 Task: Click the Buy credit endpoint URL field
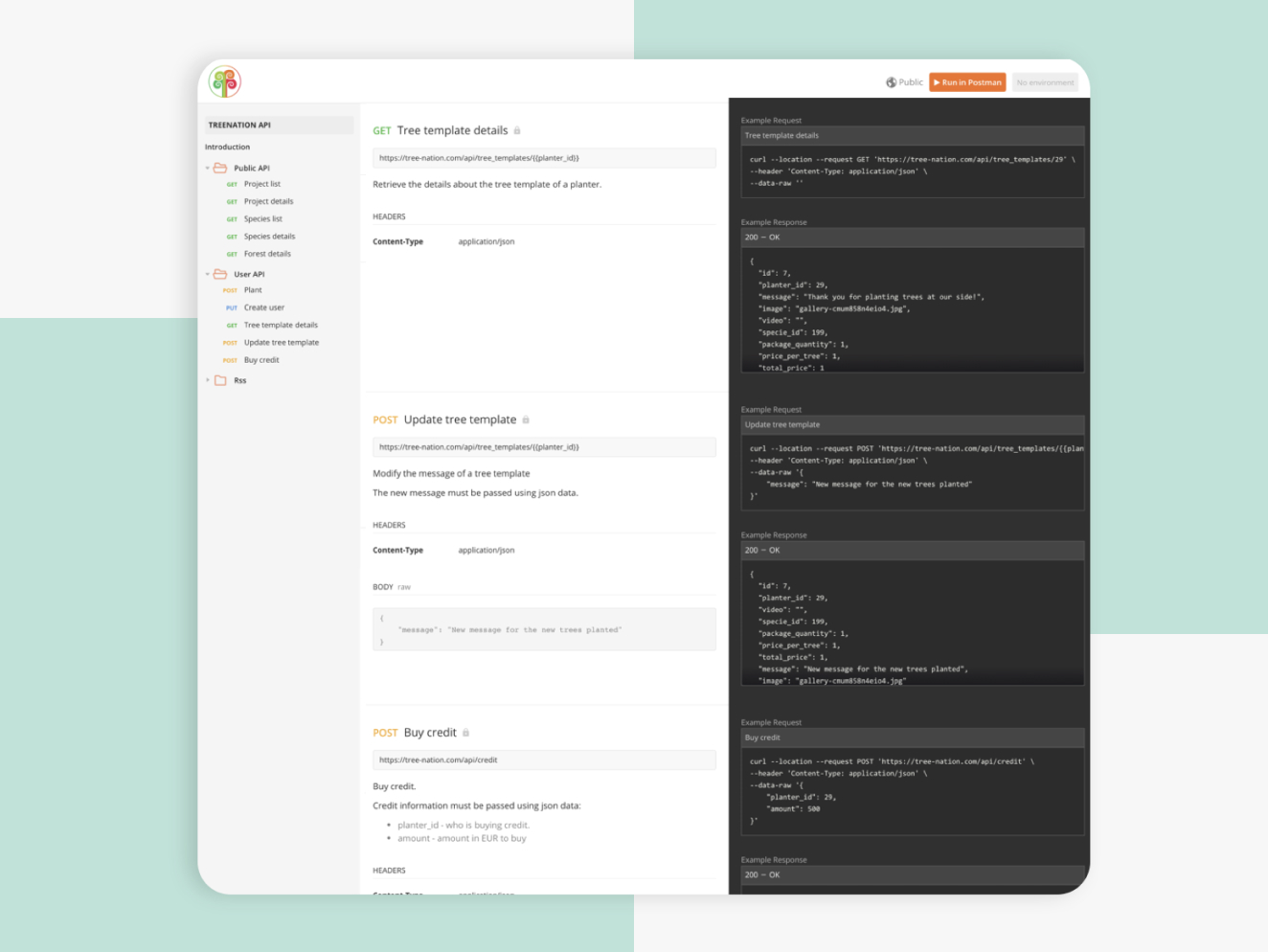pos(543,760)
